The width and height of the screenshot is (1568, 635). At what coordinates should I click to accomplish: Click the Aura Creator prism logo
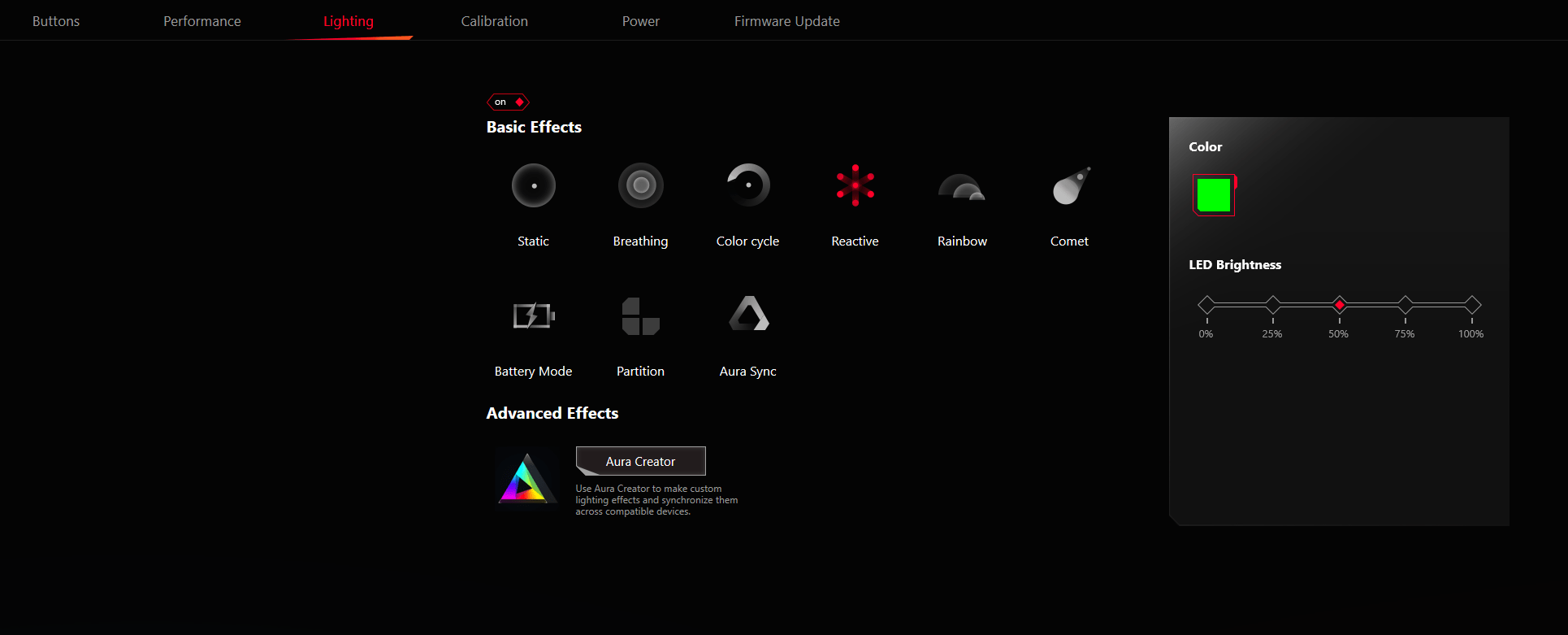tap(526, 479)
